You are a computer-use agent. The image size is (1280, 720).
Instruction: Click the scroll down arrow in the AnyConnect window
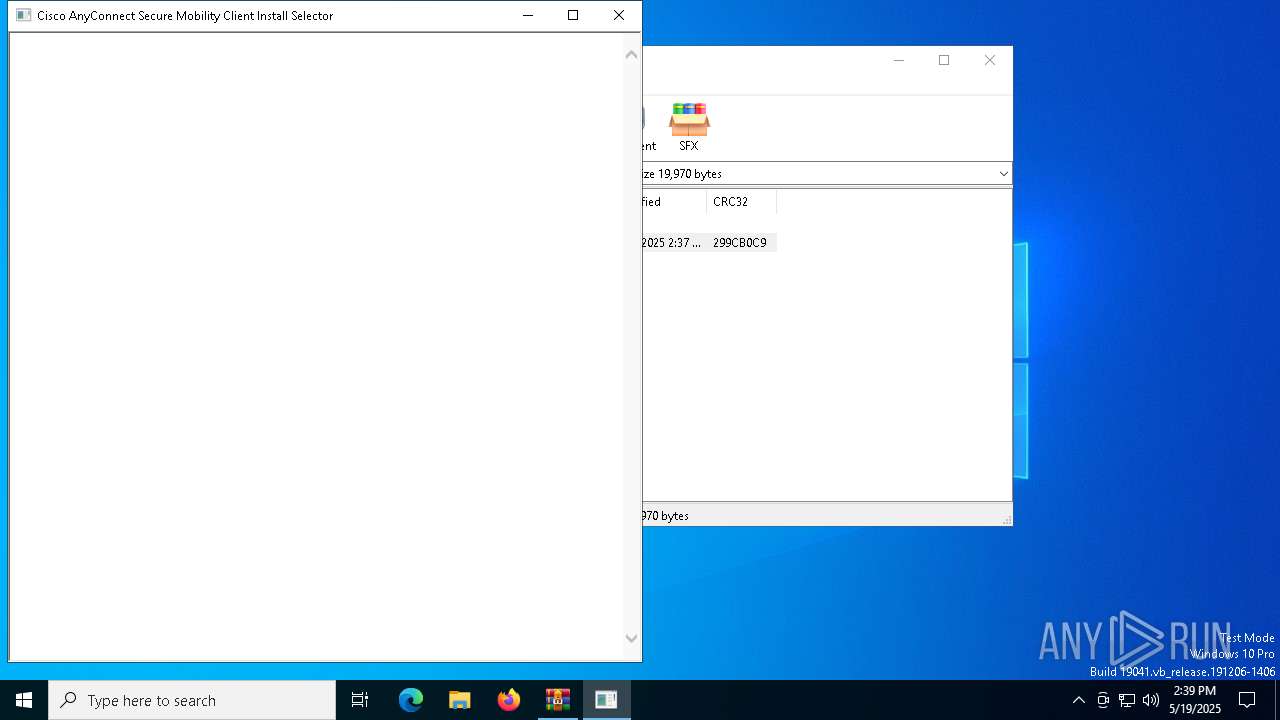pyautogui.click(x=631, y=638)
